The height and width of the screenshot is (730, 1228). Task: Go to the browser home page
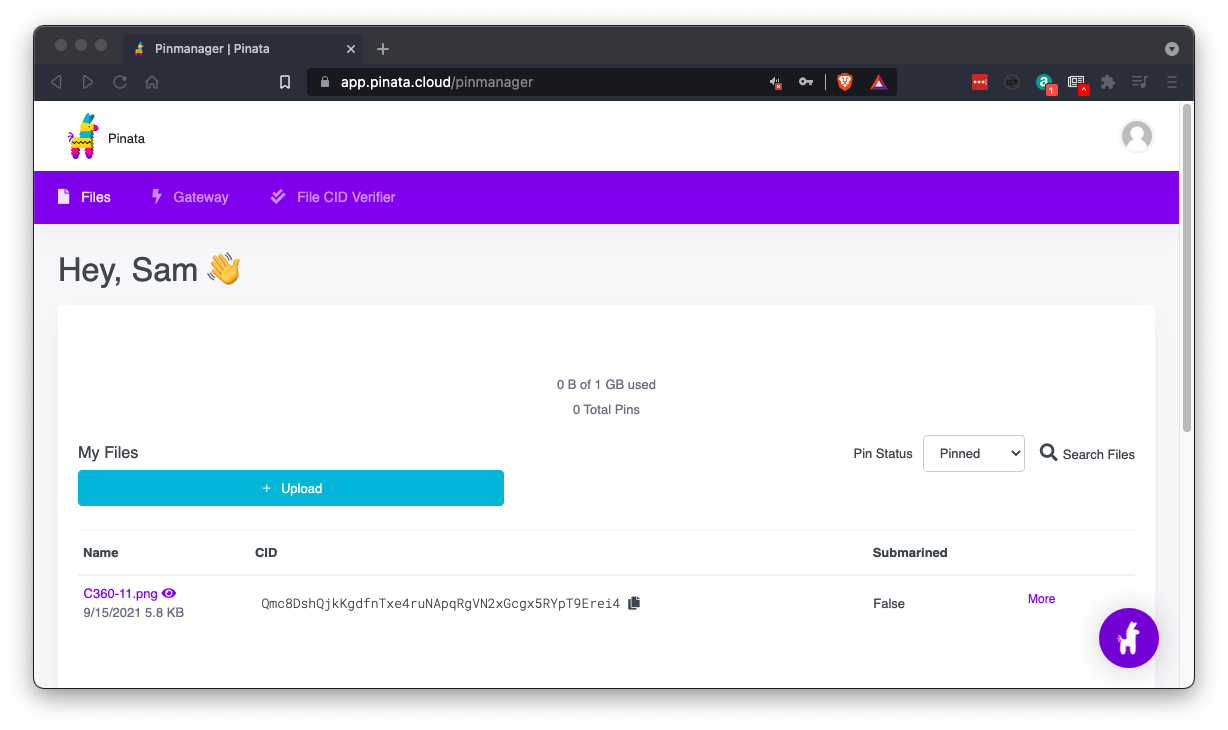click(152, 82)
